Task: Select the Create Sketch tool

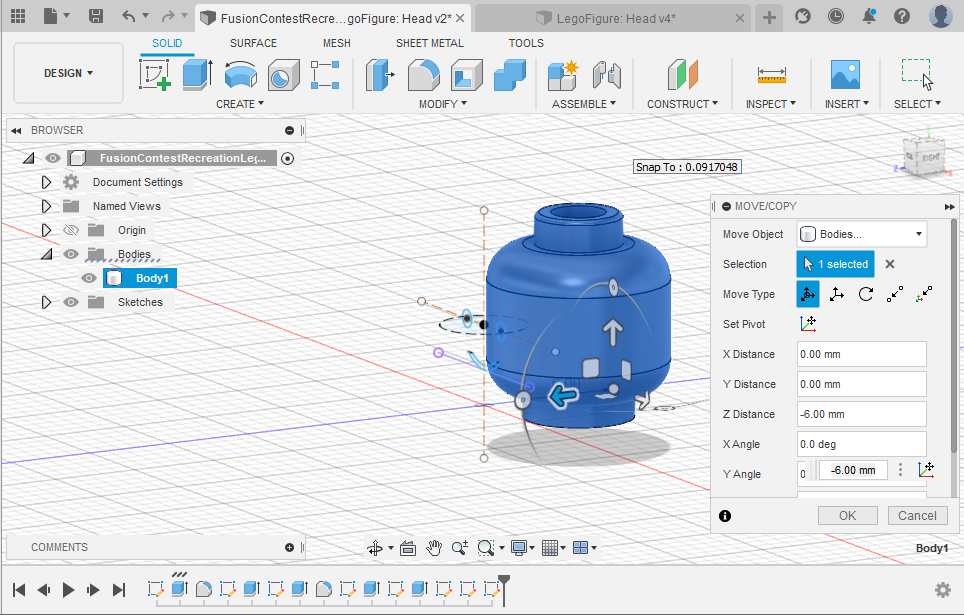Action: (154, 75)
